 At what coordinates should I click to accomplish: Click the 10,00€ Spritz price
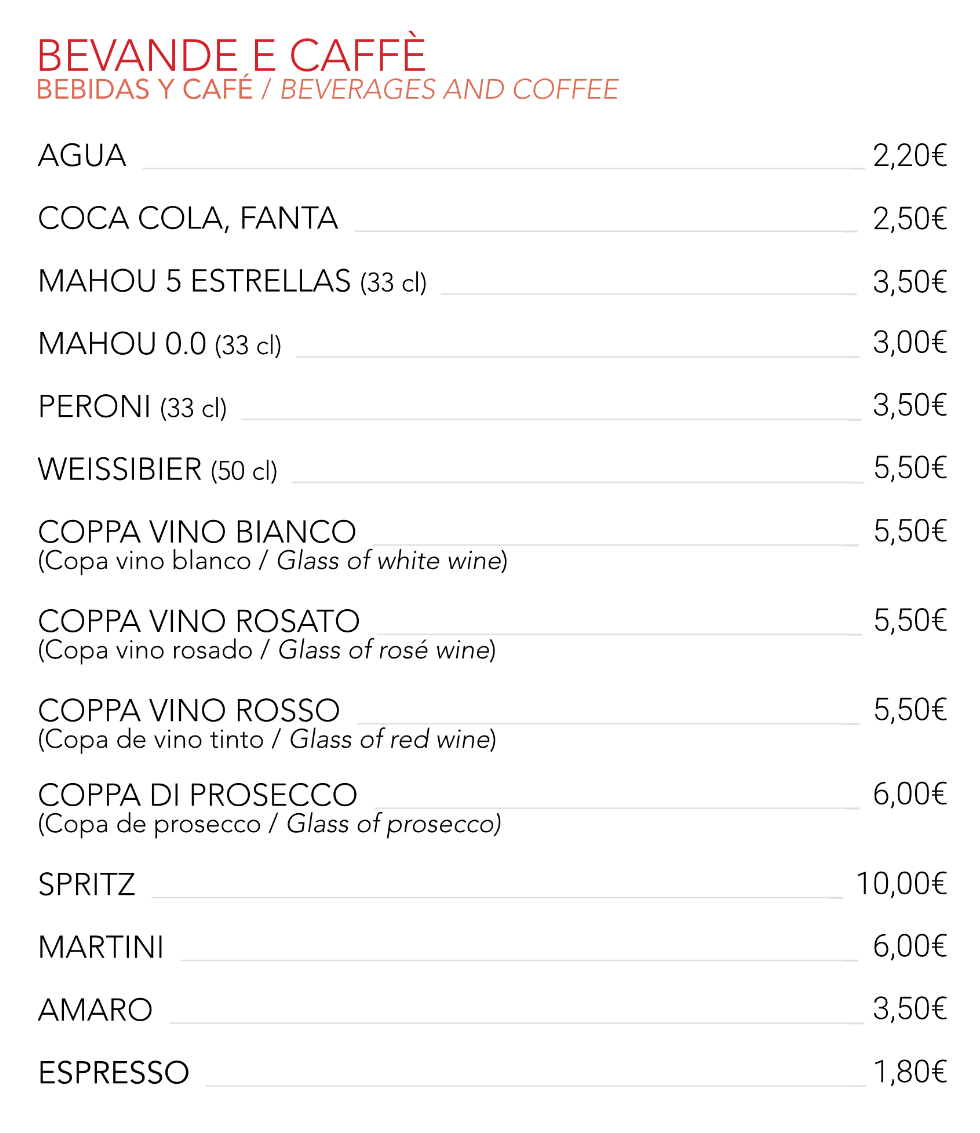(901, 884)
